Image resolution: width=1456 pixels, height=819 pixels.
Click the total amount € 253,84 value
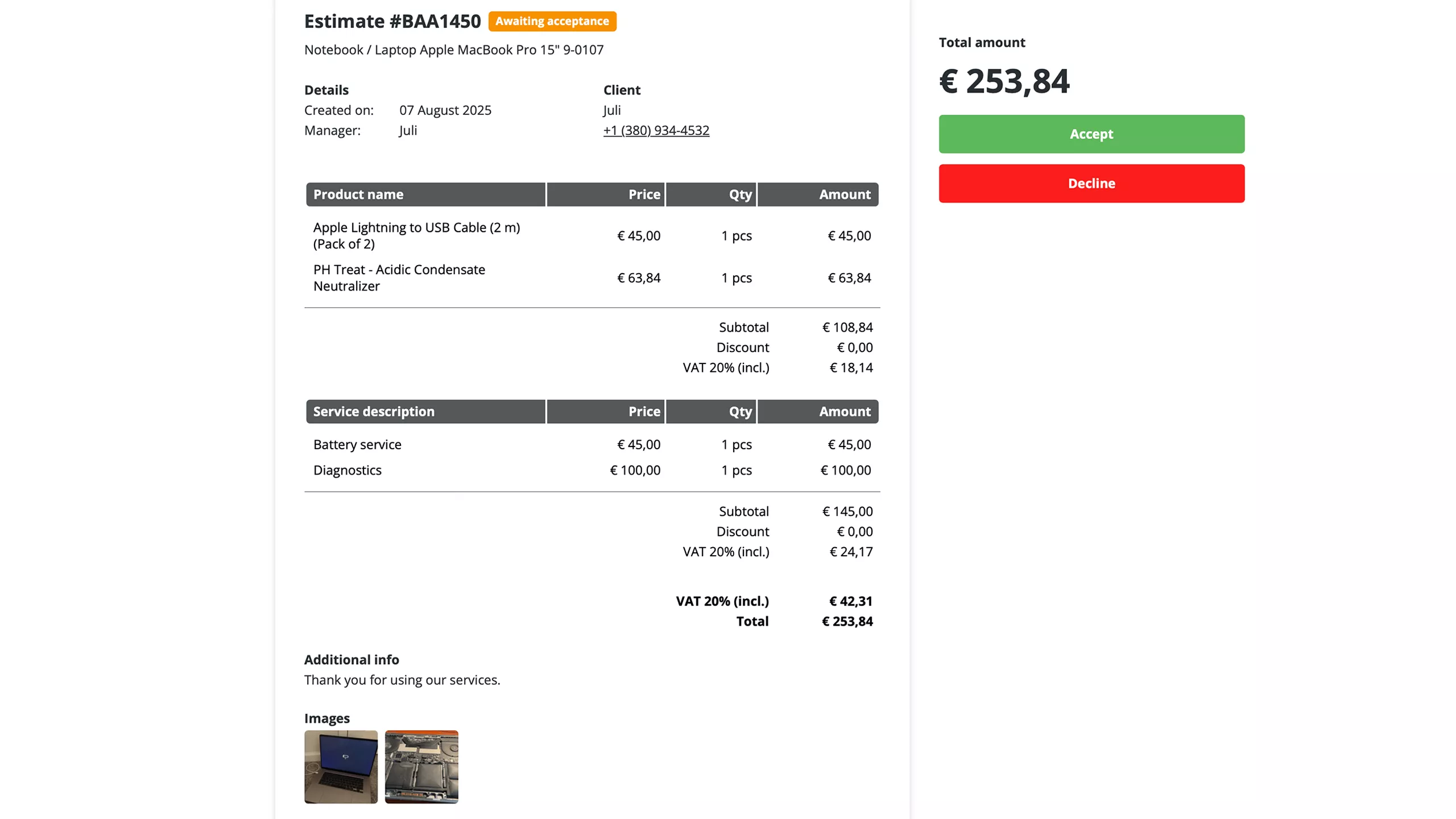pyautogui.click(x=1004, y=81)
